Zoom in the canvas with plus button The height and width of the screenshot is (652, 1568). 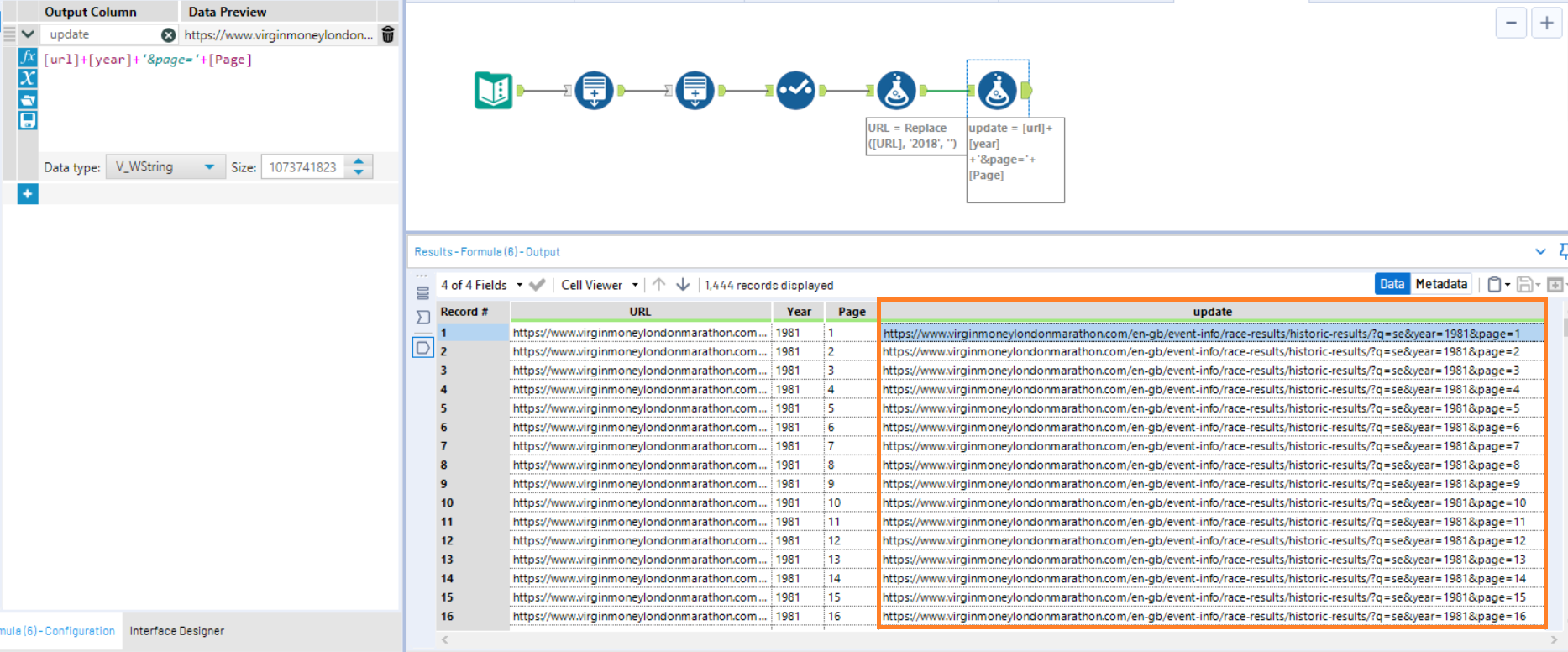click(x=1547, y=23)
